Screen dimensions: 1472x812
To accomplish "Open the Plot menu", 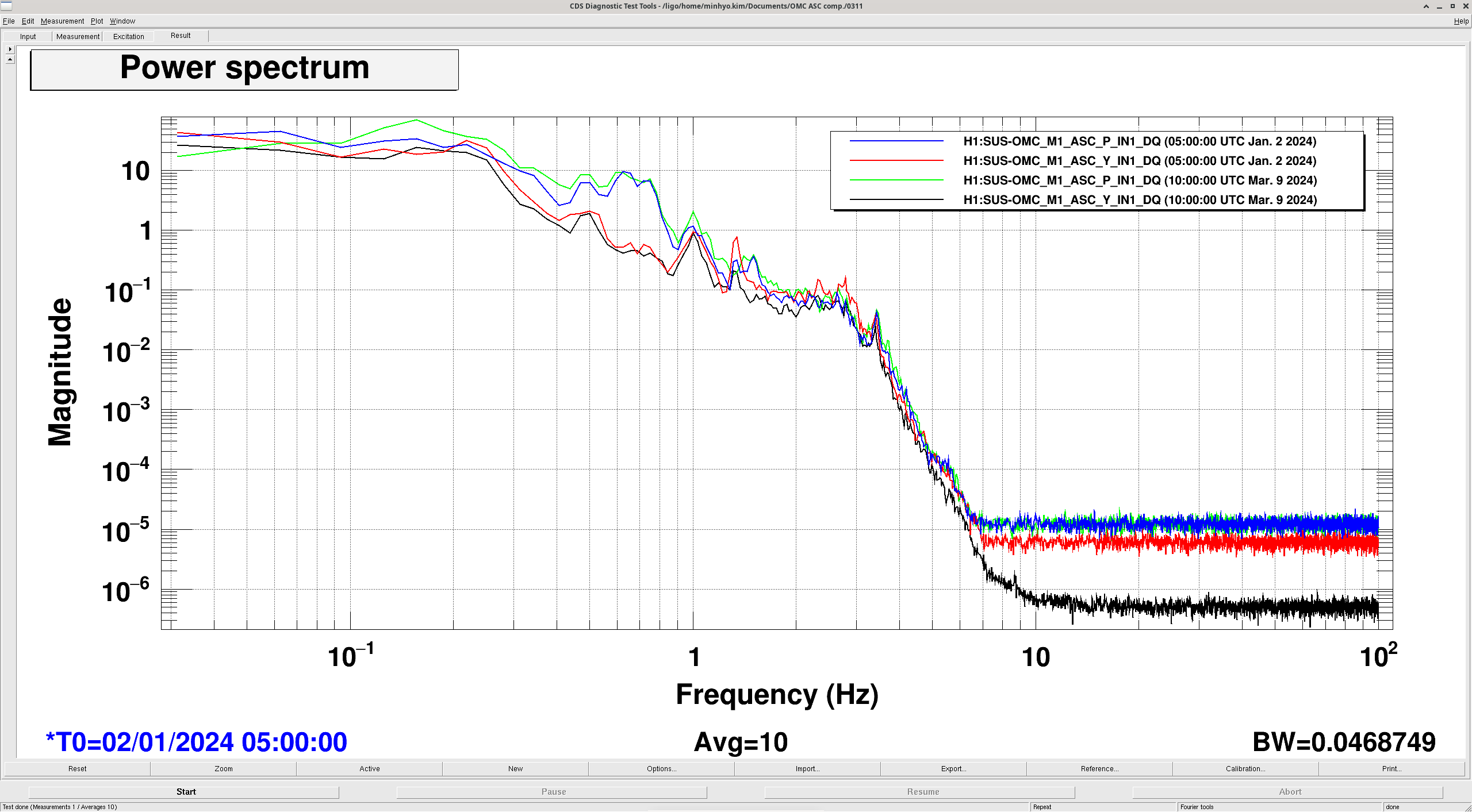I will pos(97,21).
